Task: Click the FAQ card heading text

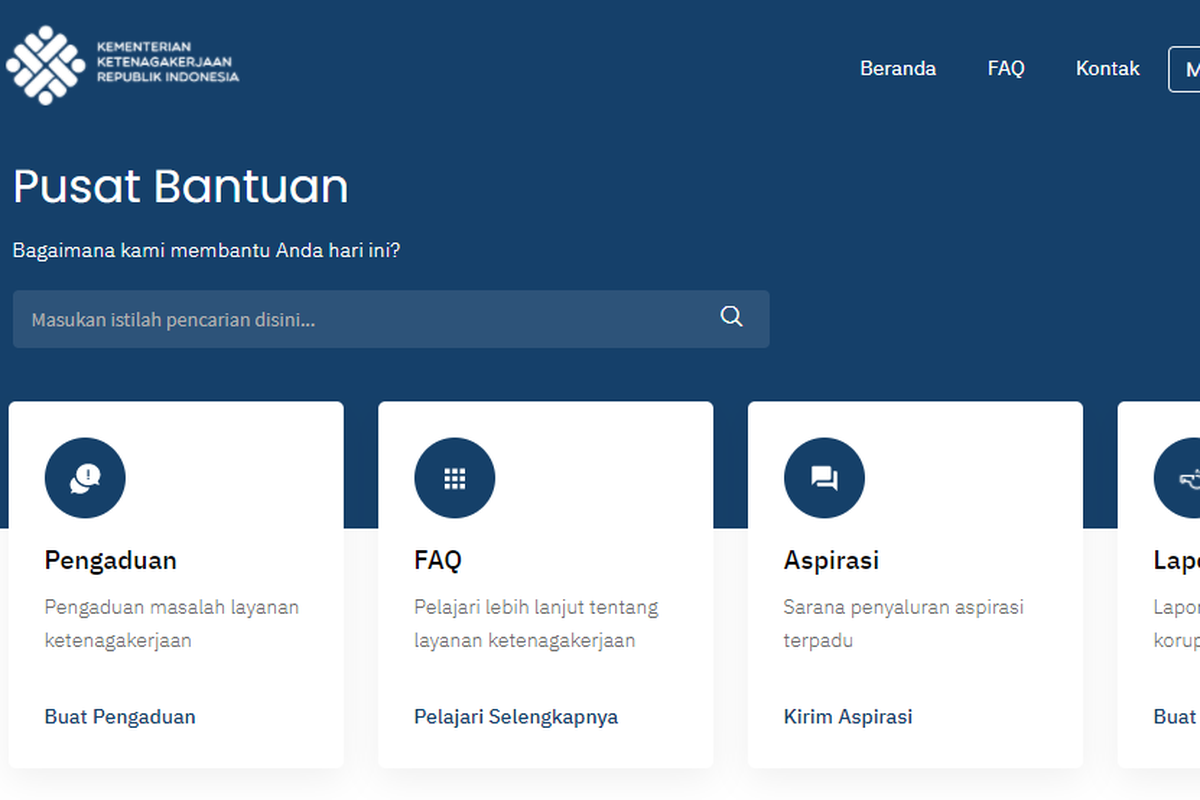Action: tap(438, 560)
